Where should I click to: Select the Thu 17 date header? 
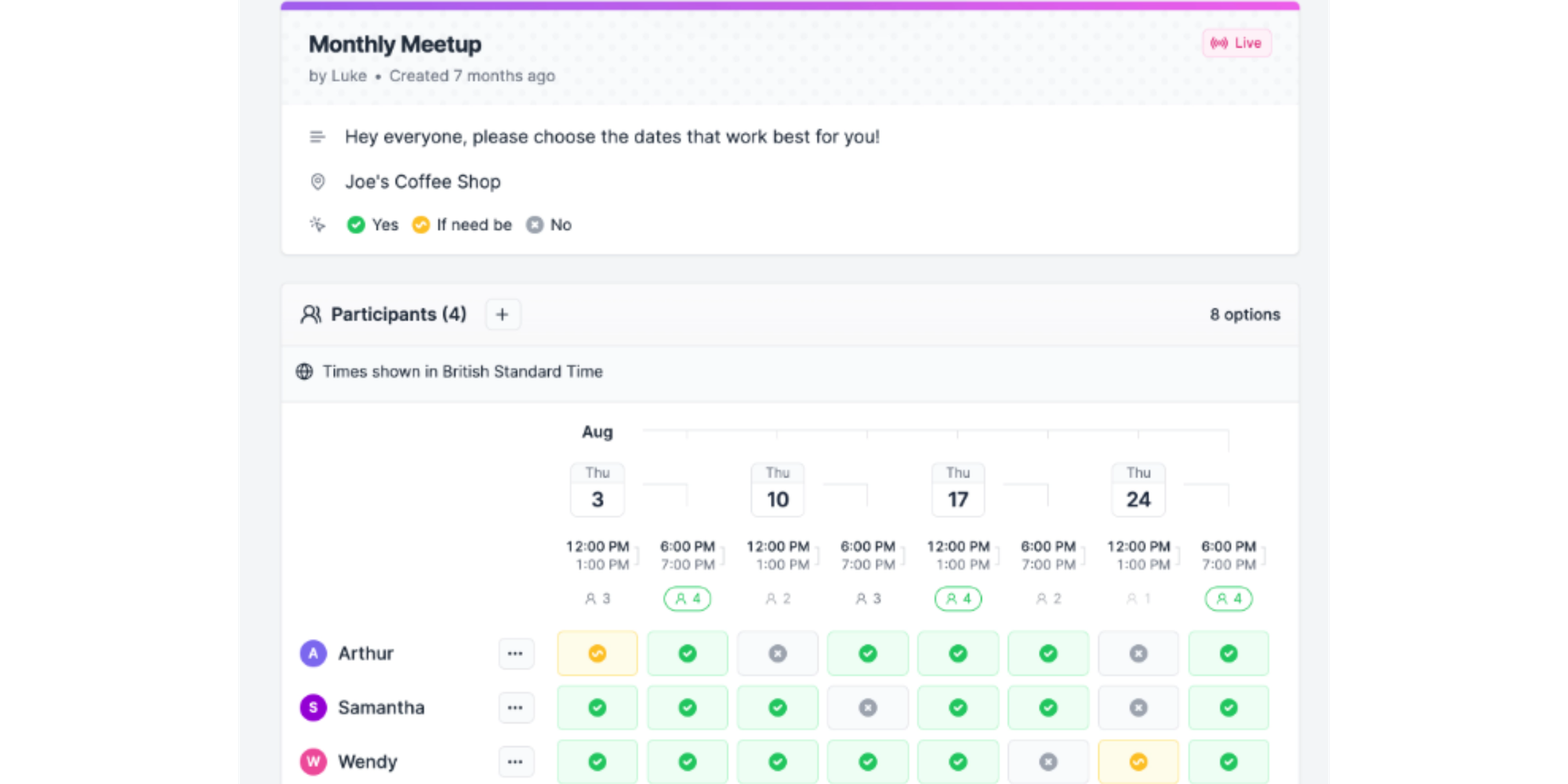pyautogui.click(x=957, y=489)
